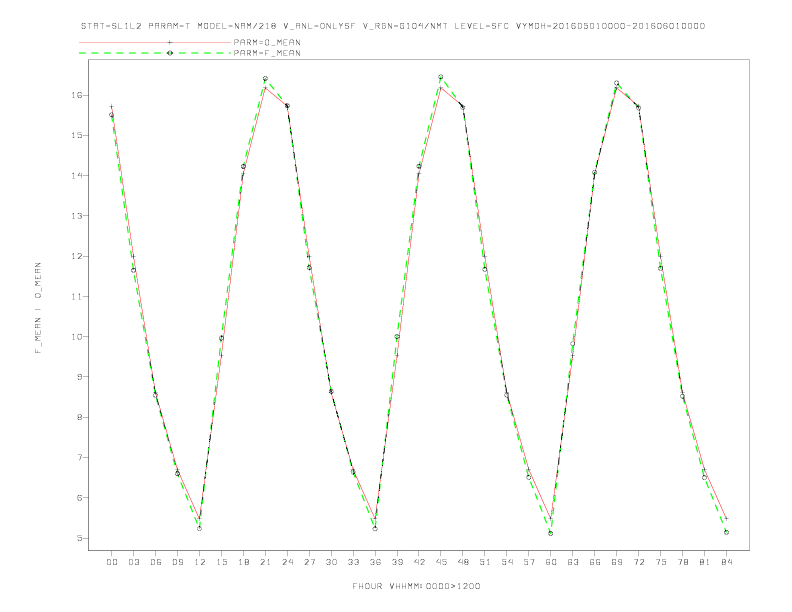Screen dimensions: 792x612
Task: Click the y-axis tick label 11
Action: coord(77,296)
